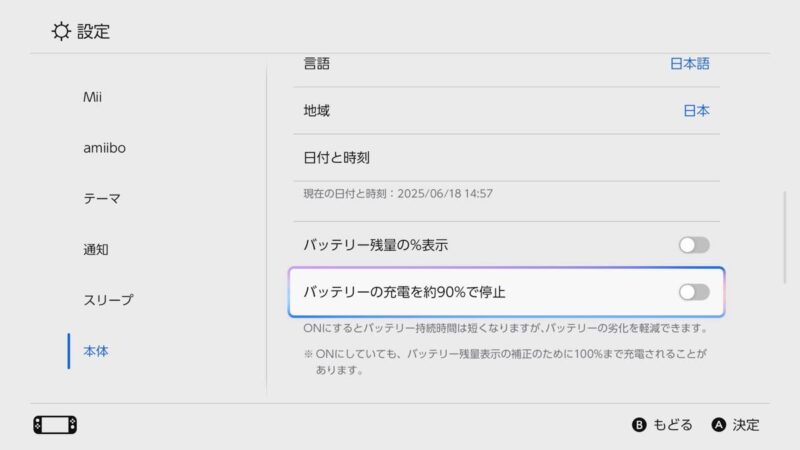This screenshot has height=450, width=800.
Task: Open the 地域 region setting row
Action: pos(507,111)
